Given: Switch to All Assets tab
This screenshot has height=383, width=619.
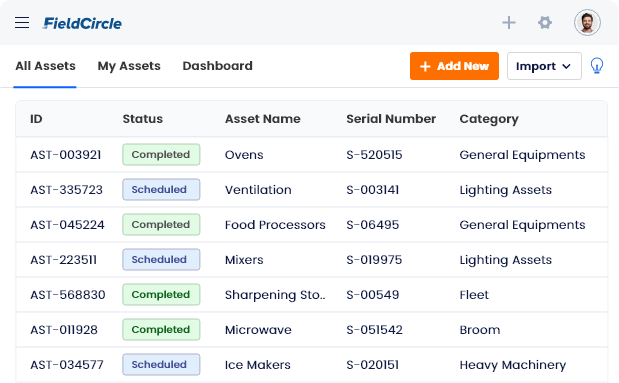Looking at the screenshot, I should 45,66.
